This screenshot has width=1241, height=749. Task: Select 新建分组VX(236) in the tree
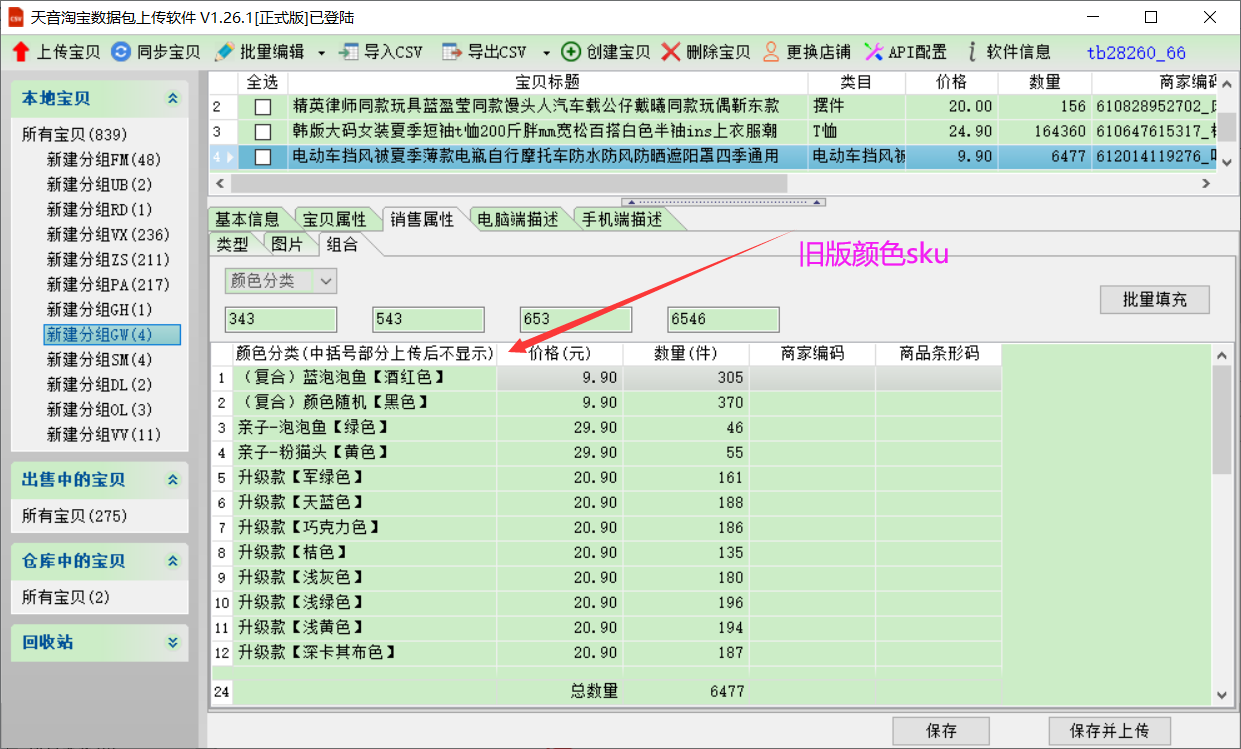point(103,235)
